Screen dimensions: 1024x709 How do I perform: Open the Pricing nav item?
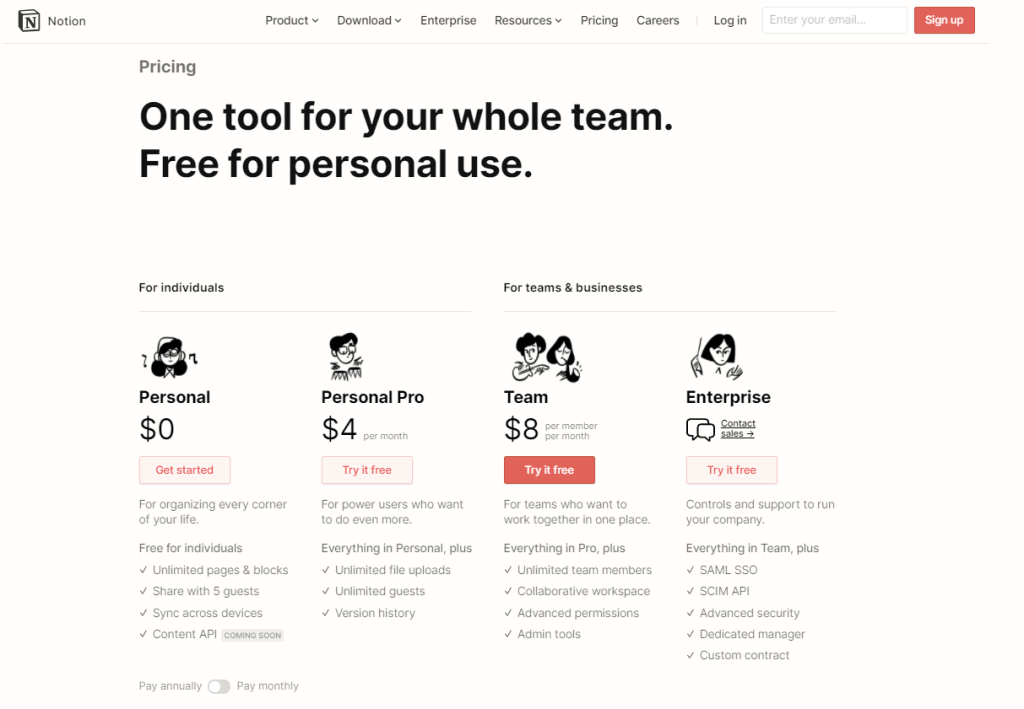pos(599,21)
